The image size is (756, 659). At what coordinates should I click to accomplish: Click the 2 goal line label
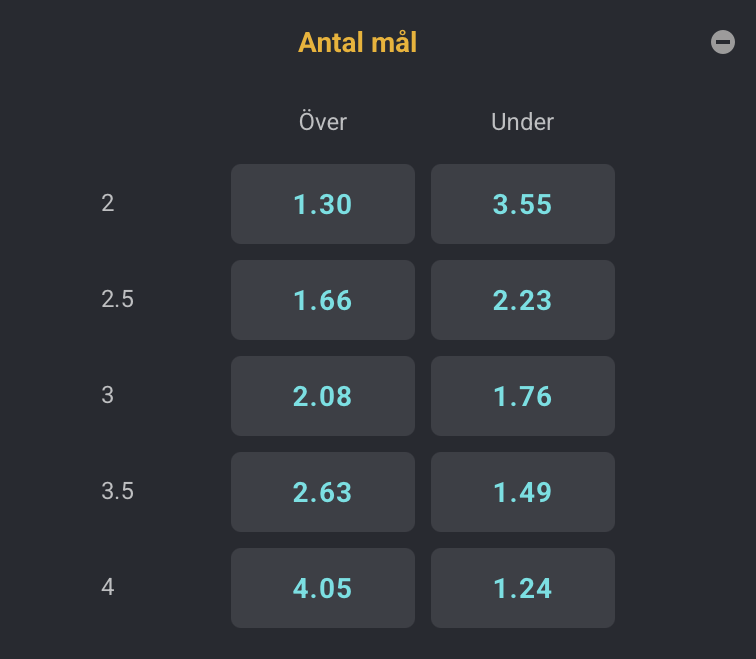tap(108, 203)
